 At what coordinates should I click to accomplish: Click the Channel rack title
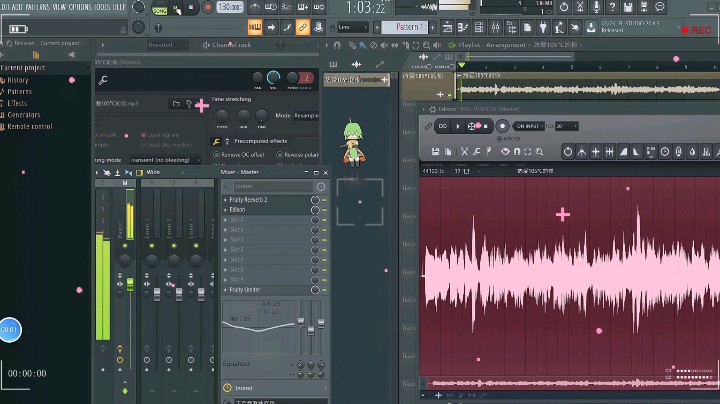click(231, 45)
